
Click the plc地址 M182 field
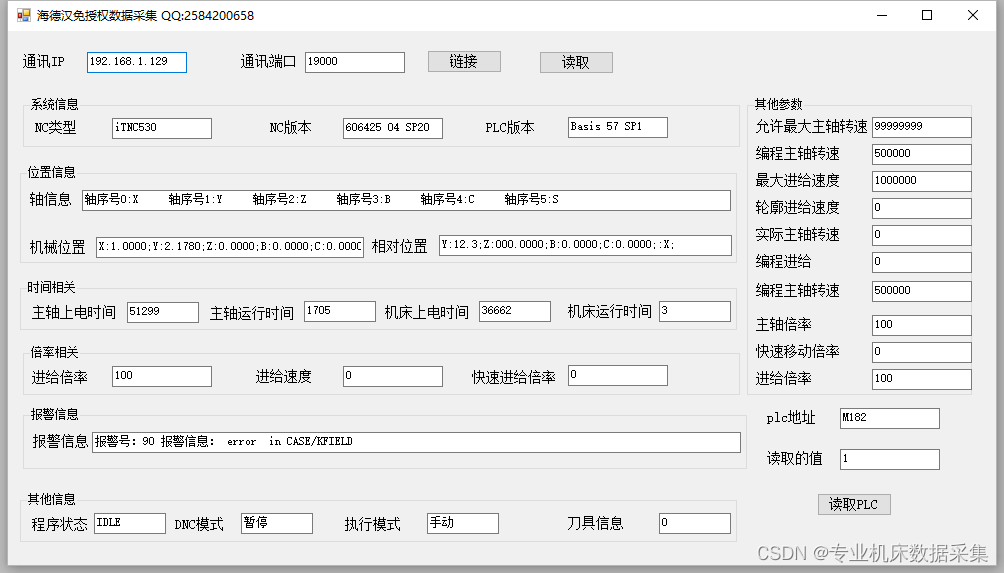(x=889, y=418)
